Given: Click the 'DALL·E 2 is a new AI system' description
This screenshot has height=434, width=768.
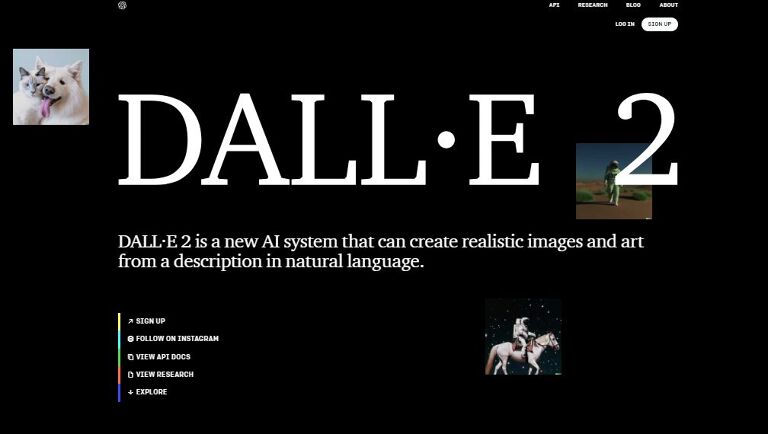Looking at the screenshot, I should pyautogui.click(x=381, y=251).
